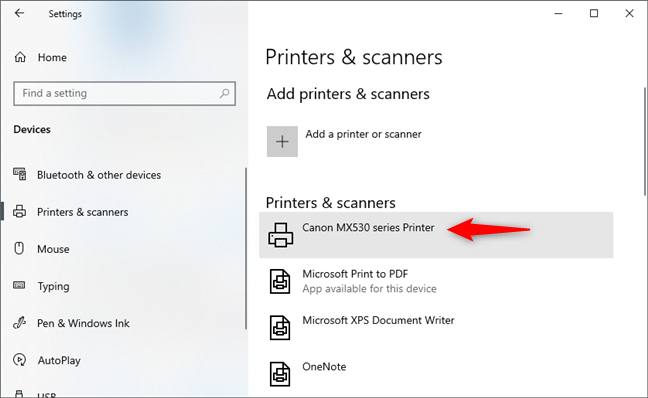Open Bluetooth & other devices settings
Viewport: 648px width, 398px height.
(x=99, y=175)
